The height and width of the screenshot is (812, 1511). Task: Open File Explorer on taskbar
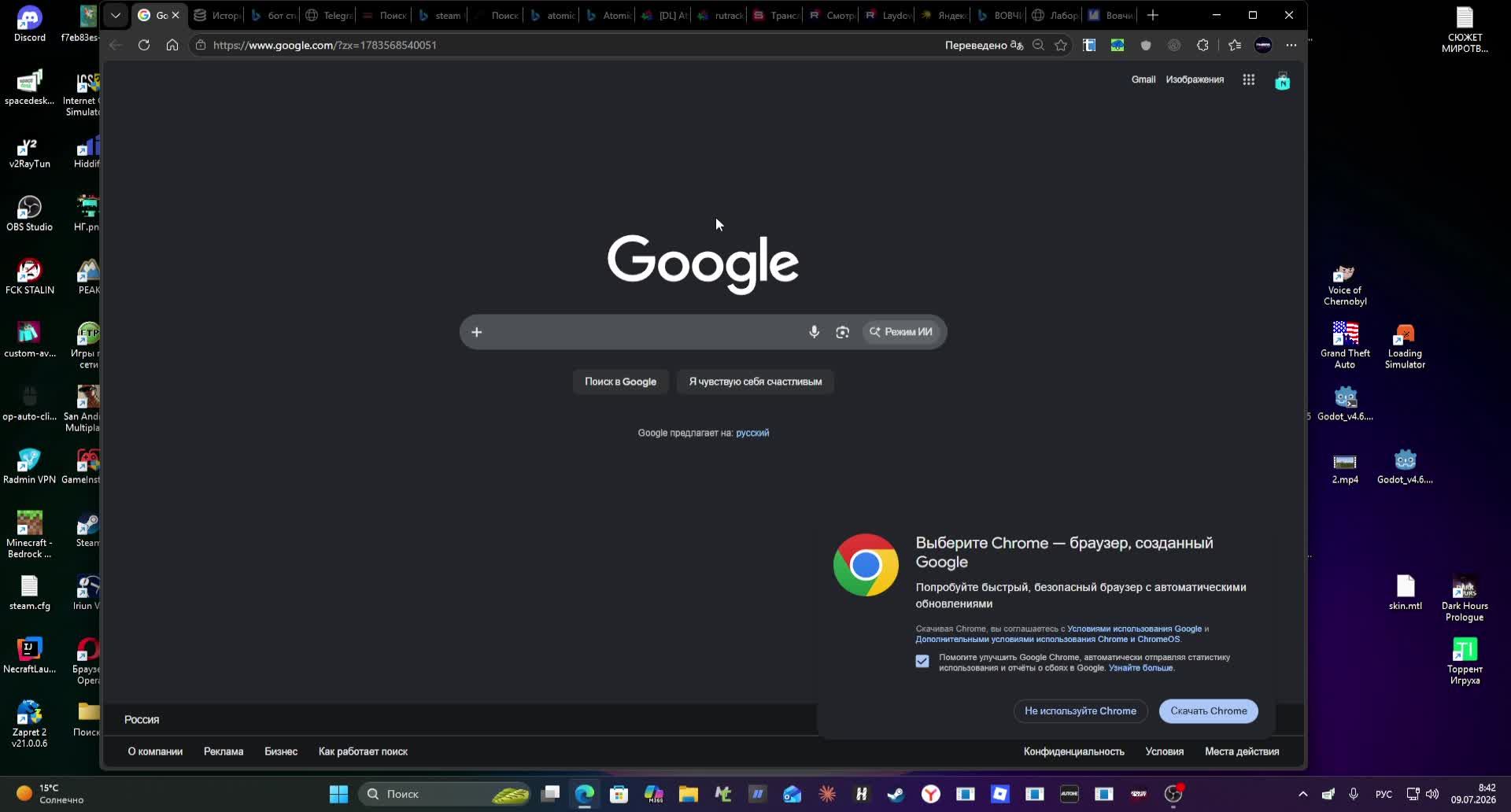pos(689,794)
